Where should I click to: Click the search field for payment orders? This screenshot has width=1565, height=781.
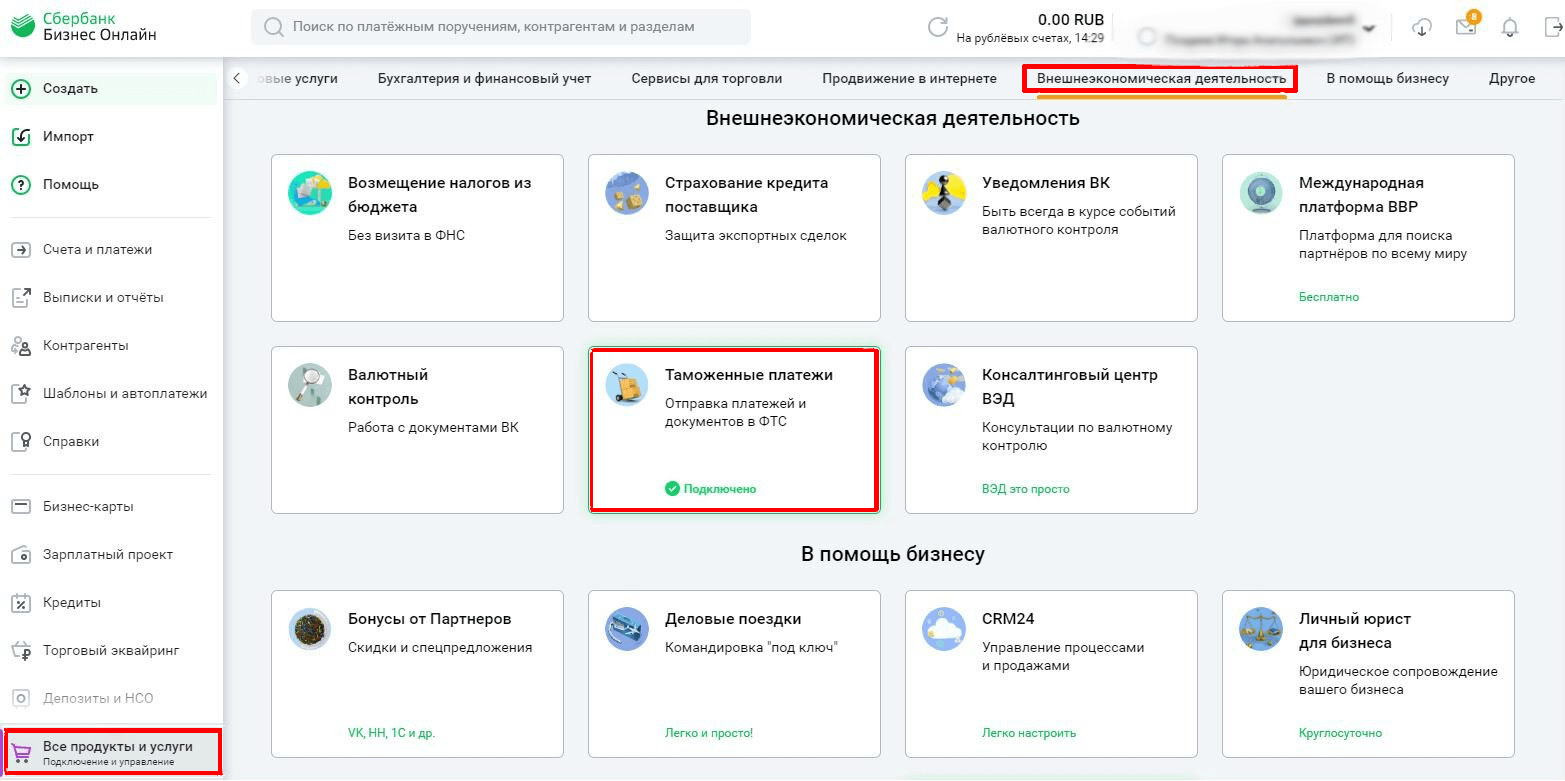[x=501, y=27]
